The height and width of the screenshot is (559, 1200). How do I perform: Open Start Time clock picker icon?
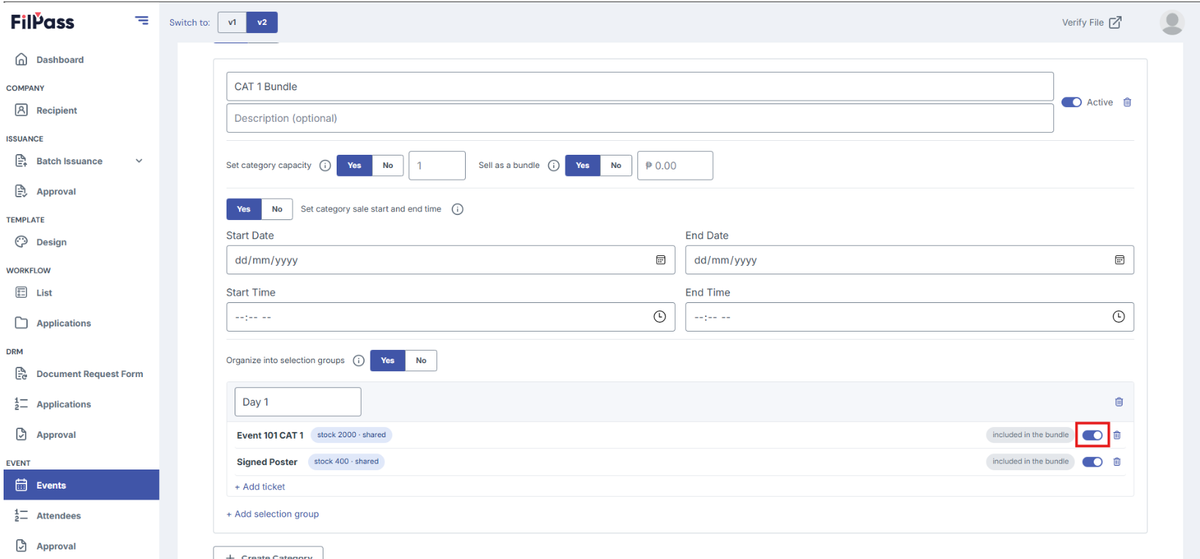(660, 316)
